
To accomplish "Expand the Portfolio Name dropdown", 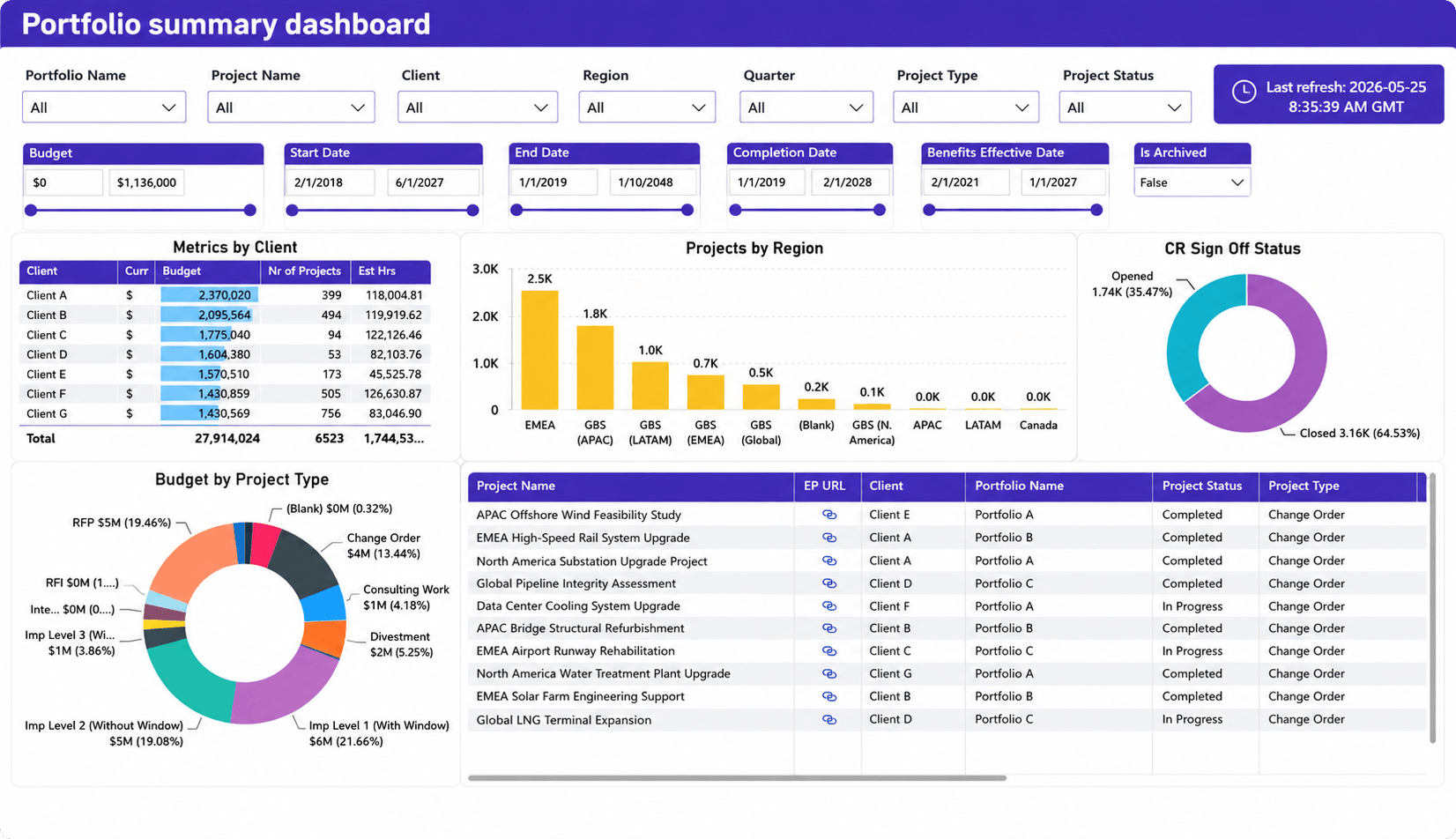I will point(104,108).
